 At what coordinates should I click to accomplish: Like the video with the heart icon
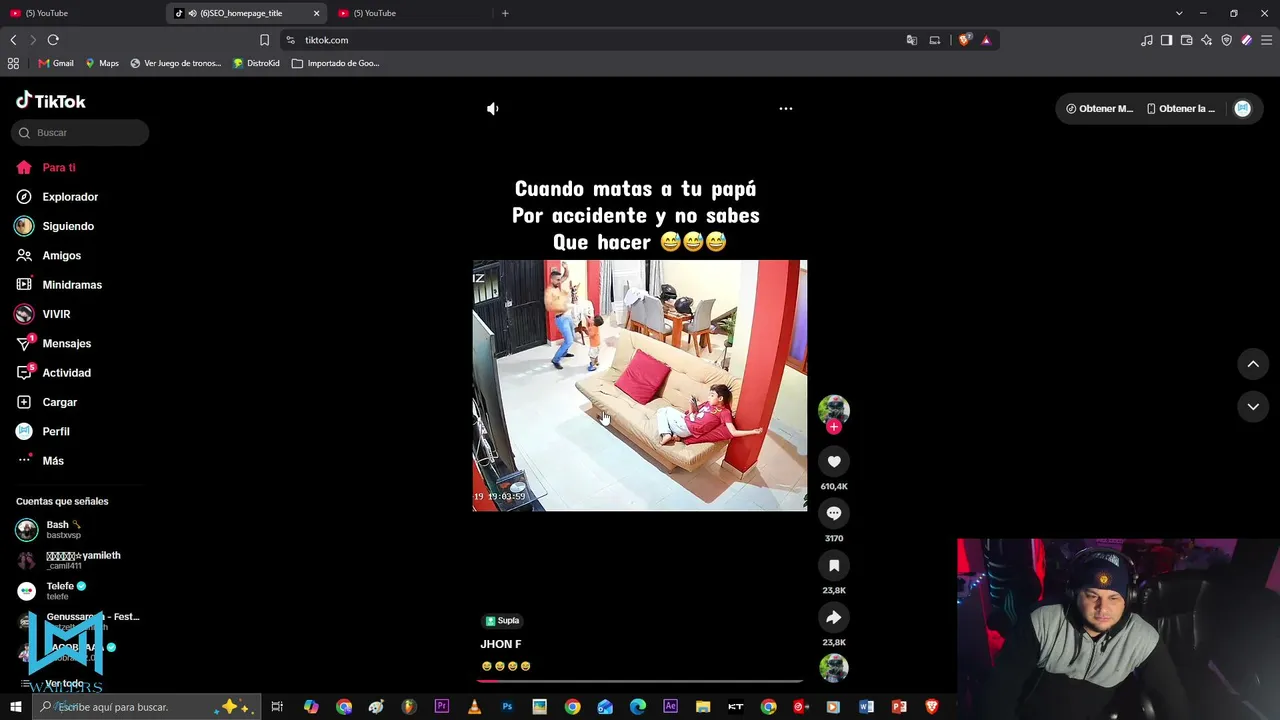(834, 461)
